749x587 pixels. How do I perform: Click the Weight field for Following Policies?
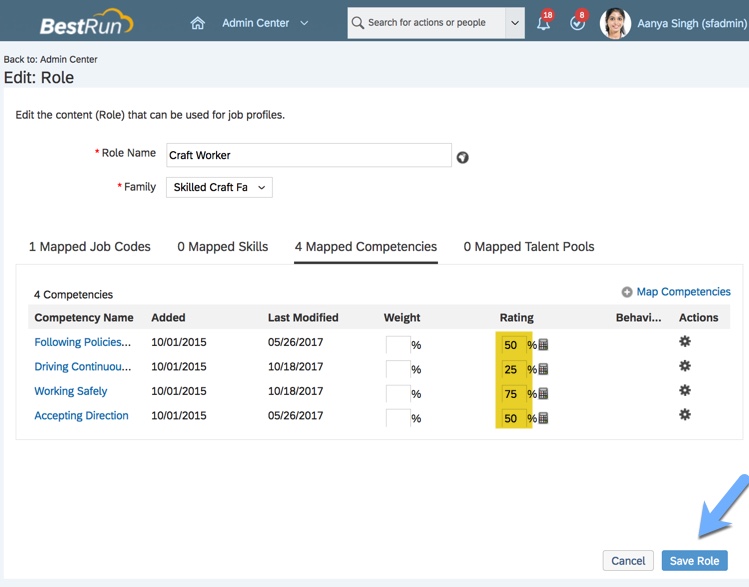397,345
